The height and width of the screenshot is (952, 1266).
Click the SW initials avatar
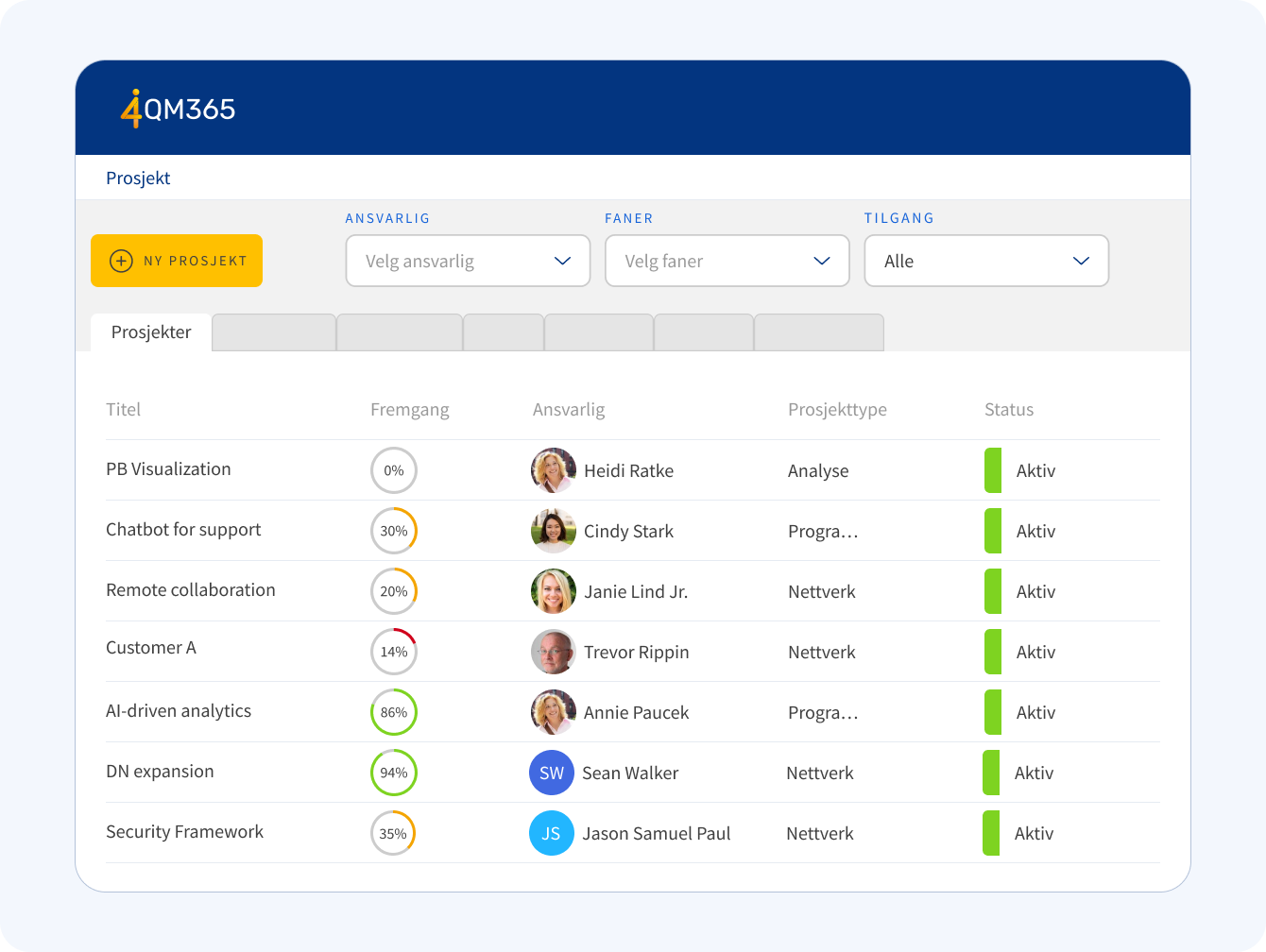point(552,773)
